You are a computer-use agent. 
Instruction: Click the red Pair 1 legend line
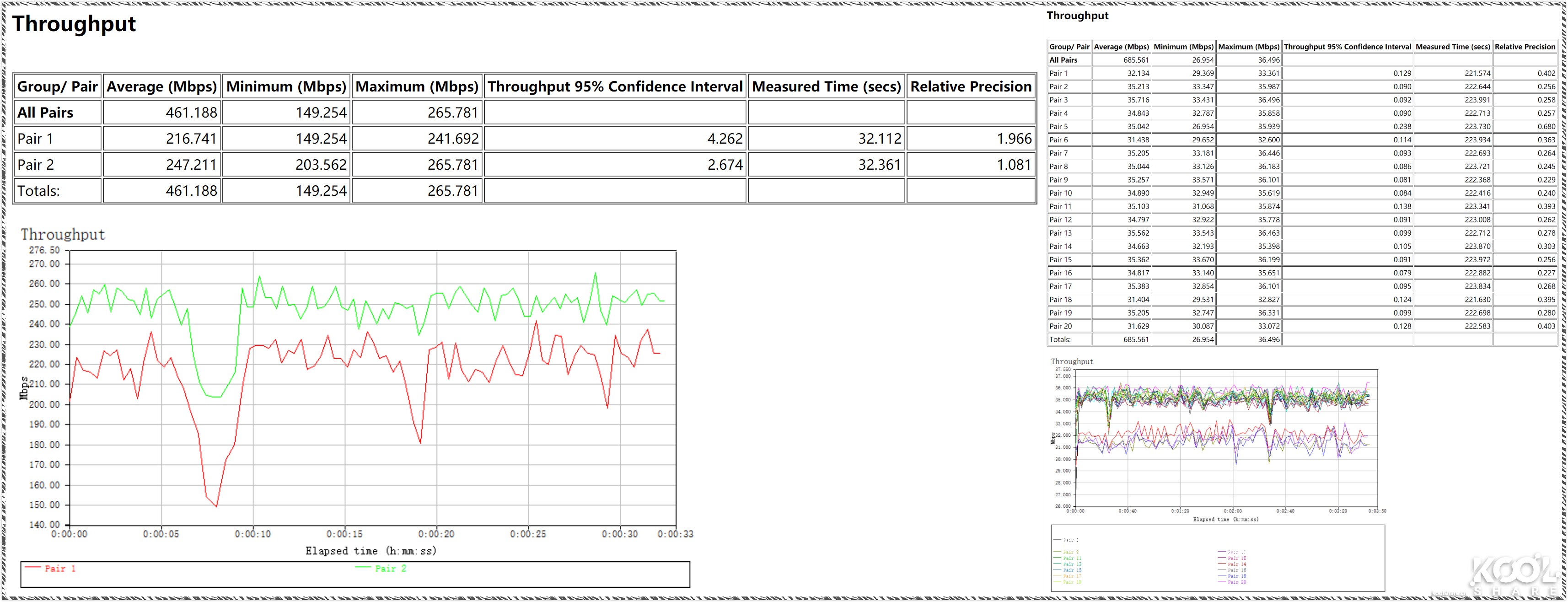point(33,567)
